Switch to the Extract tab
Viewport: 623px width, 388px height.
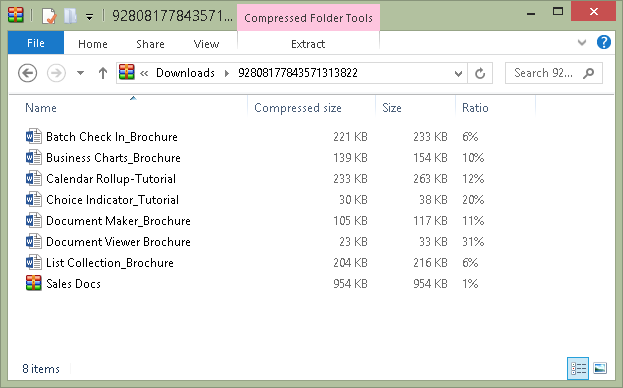(308, 44)
